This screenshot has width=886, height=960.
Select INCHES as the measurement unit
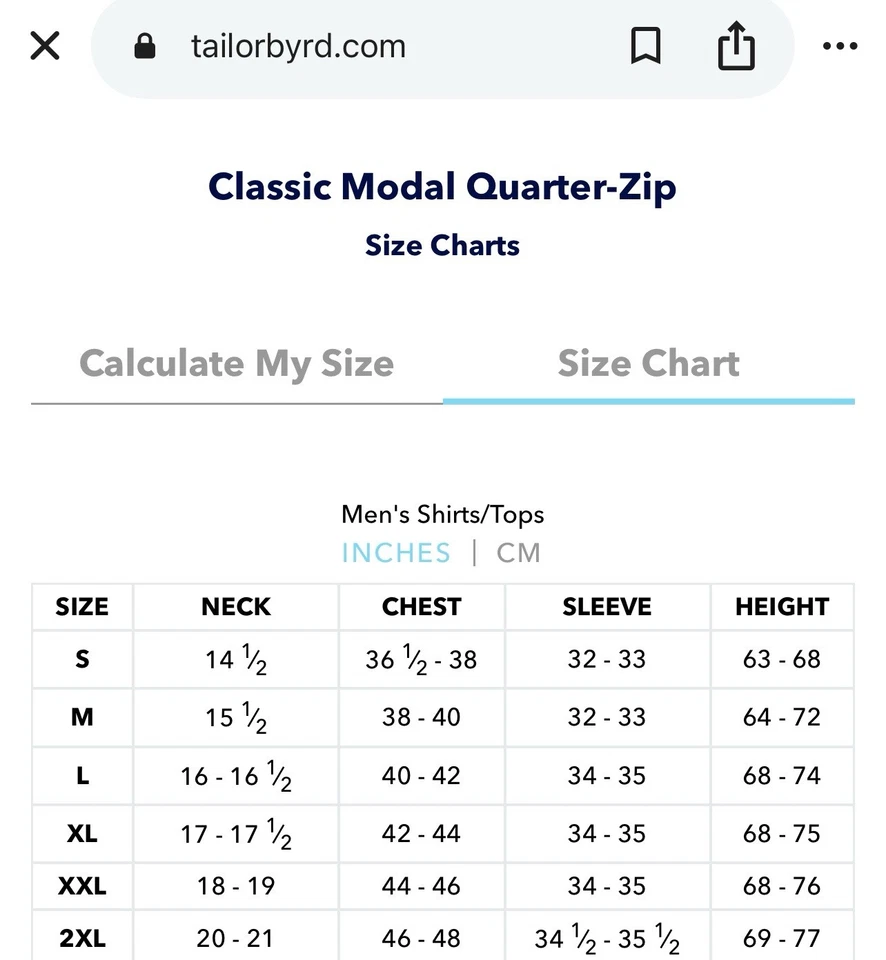[396, 552]
